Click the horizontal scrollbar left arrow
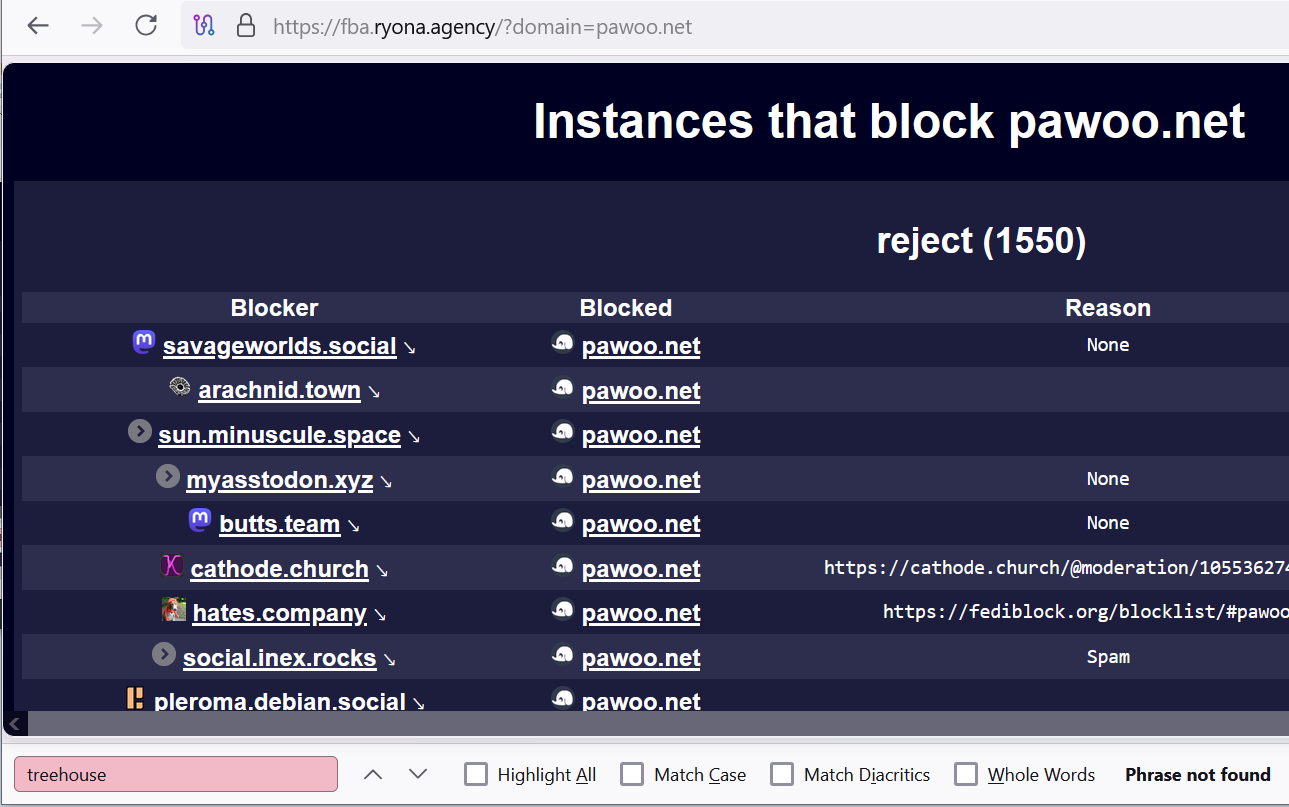 pyautogui.click(x=15, y=723)
